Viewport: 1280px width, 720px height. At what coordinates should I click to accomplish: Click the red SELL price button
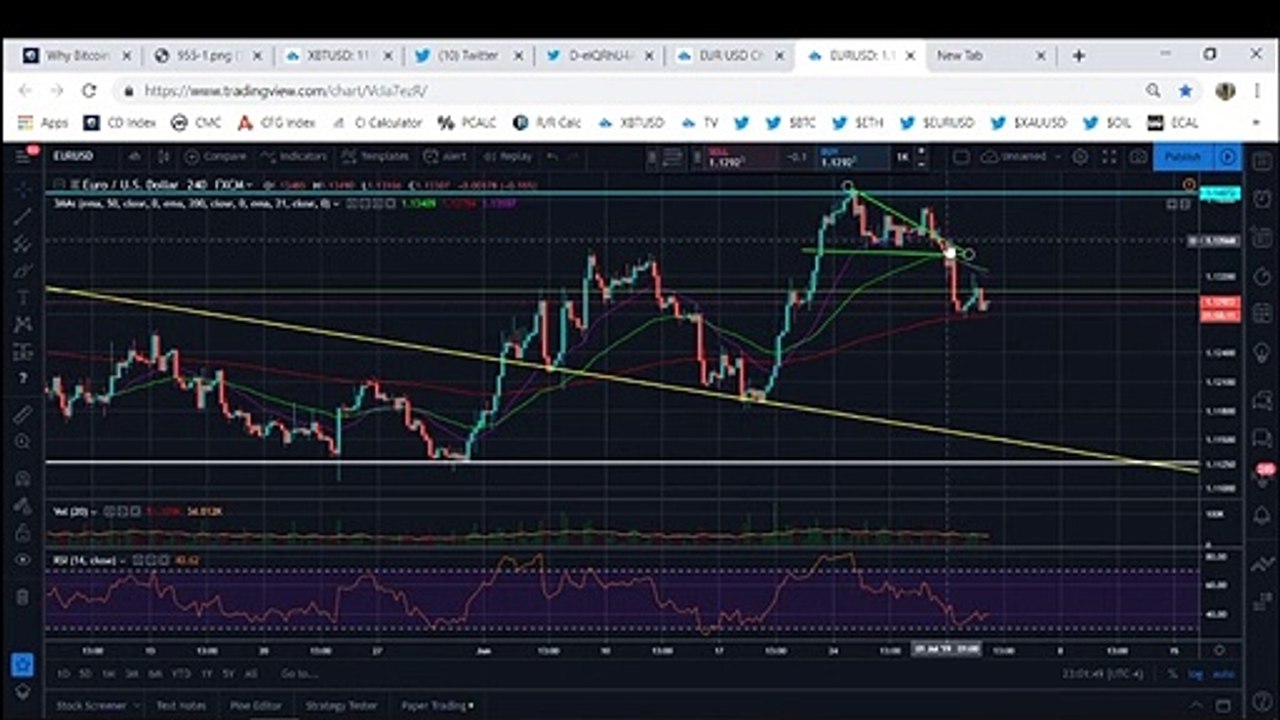click(x=741, y=157)
